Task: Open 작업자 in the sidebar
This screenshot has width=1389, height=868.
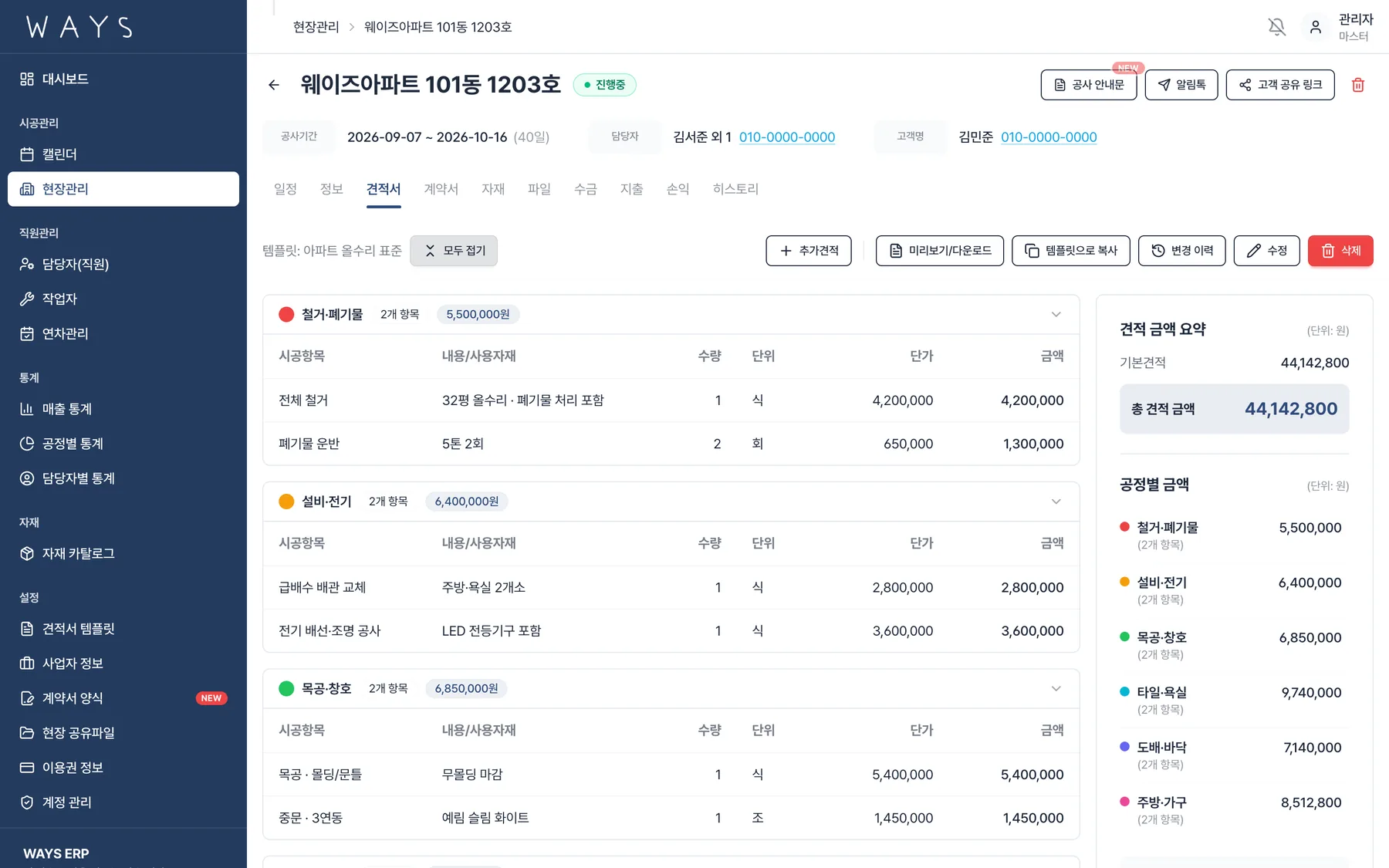Action: coord(123,299)
